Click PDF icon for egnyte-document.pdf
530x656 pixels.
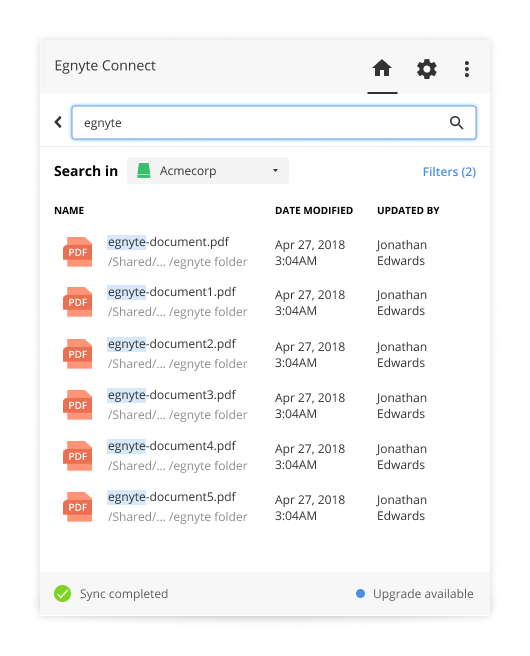[x=77, y=252]
